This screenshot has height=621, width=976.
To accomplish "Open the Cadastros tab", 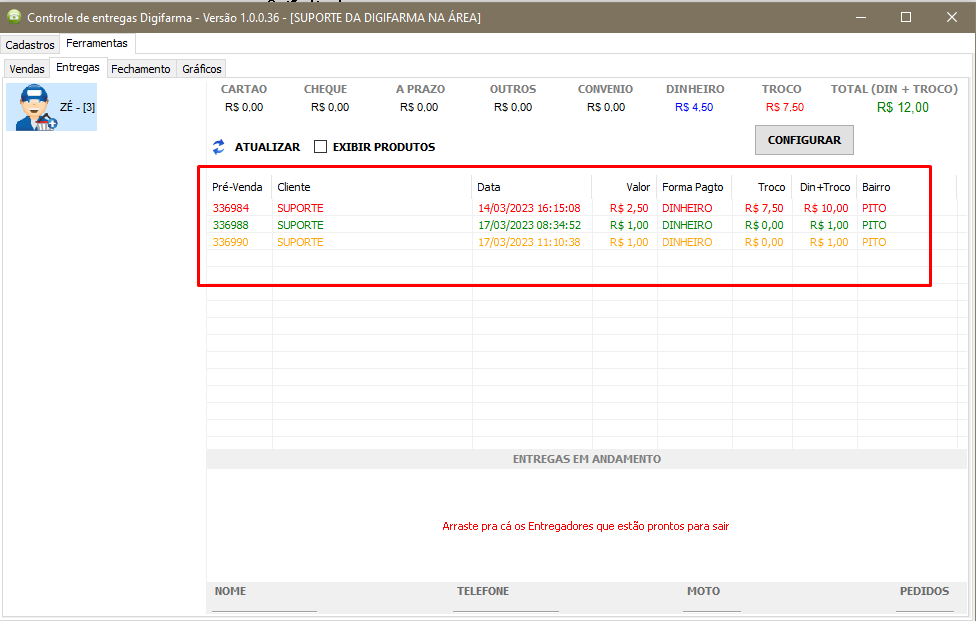I will tap(30, 45).
